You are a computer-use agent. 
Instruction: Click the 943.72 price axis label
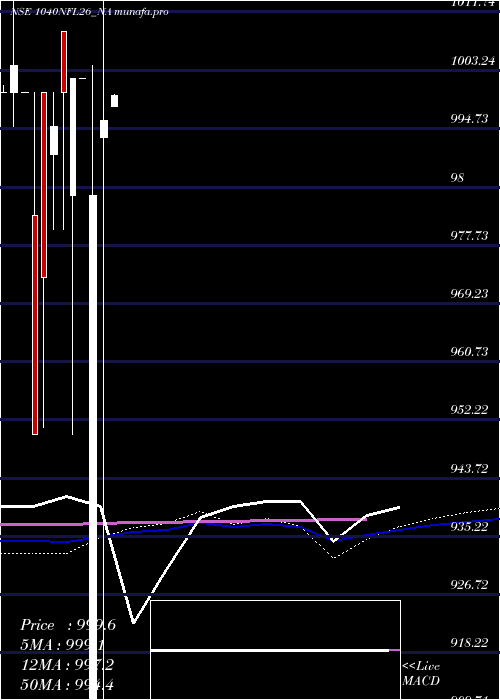tap(469, 468)
